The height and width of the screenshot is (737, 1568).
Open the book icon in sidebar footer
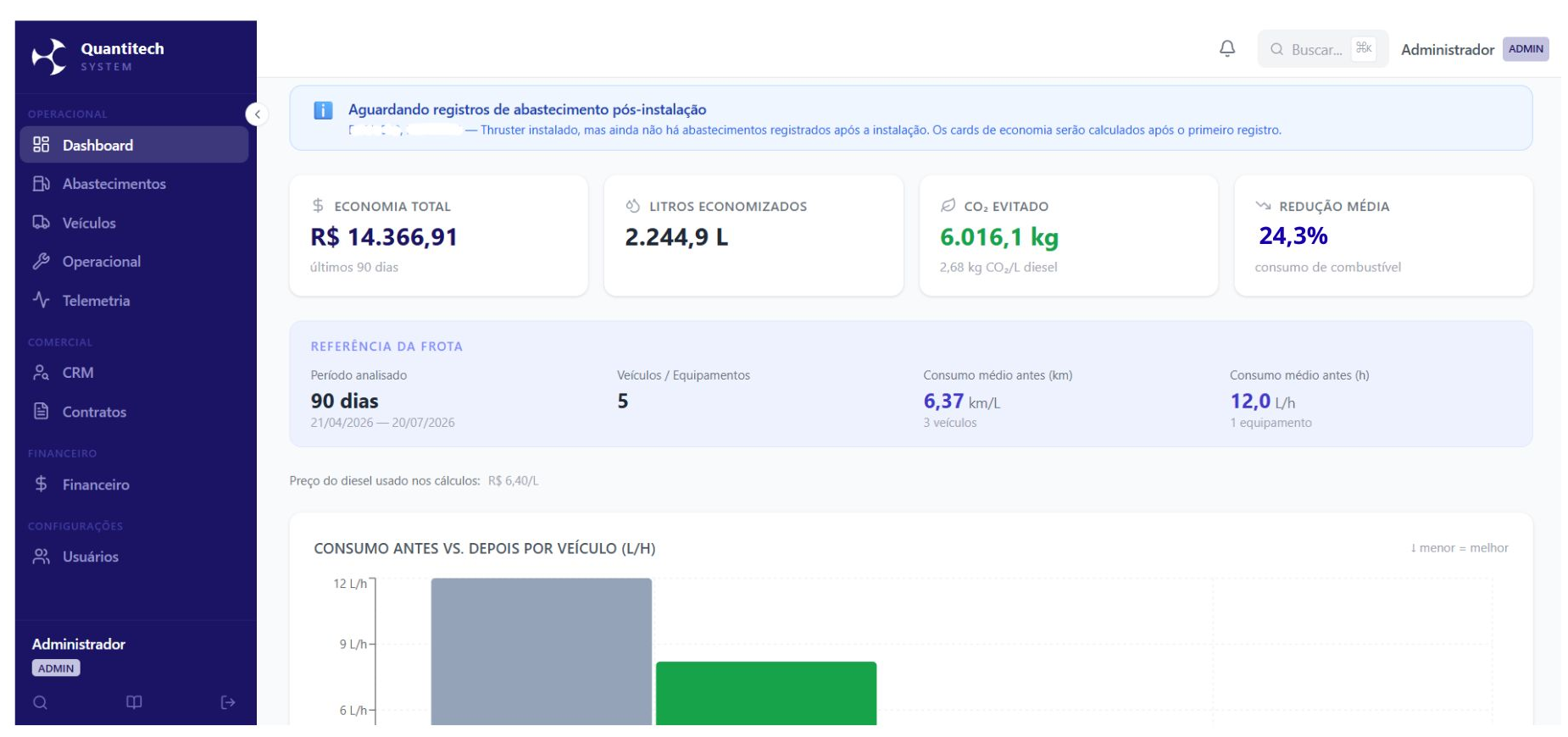pos(134,702)
